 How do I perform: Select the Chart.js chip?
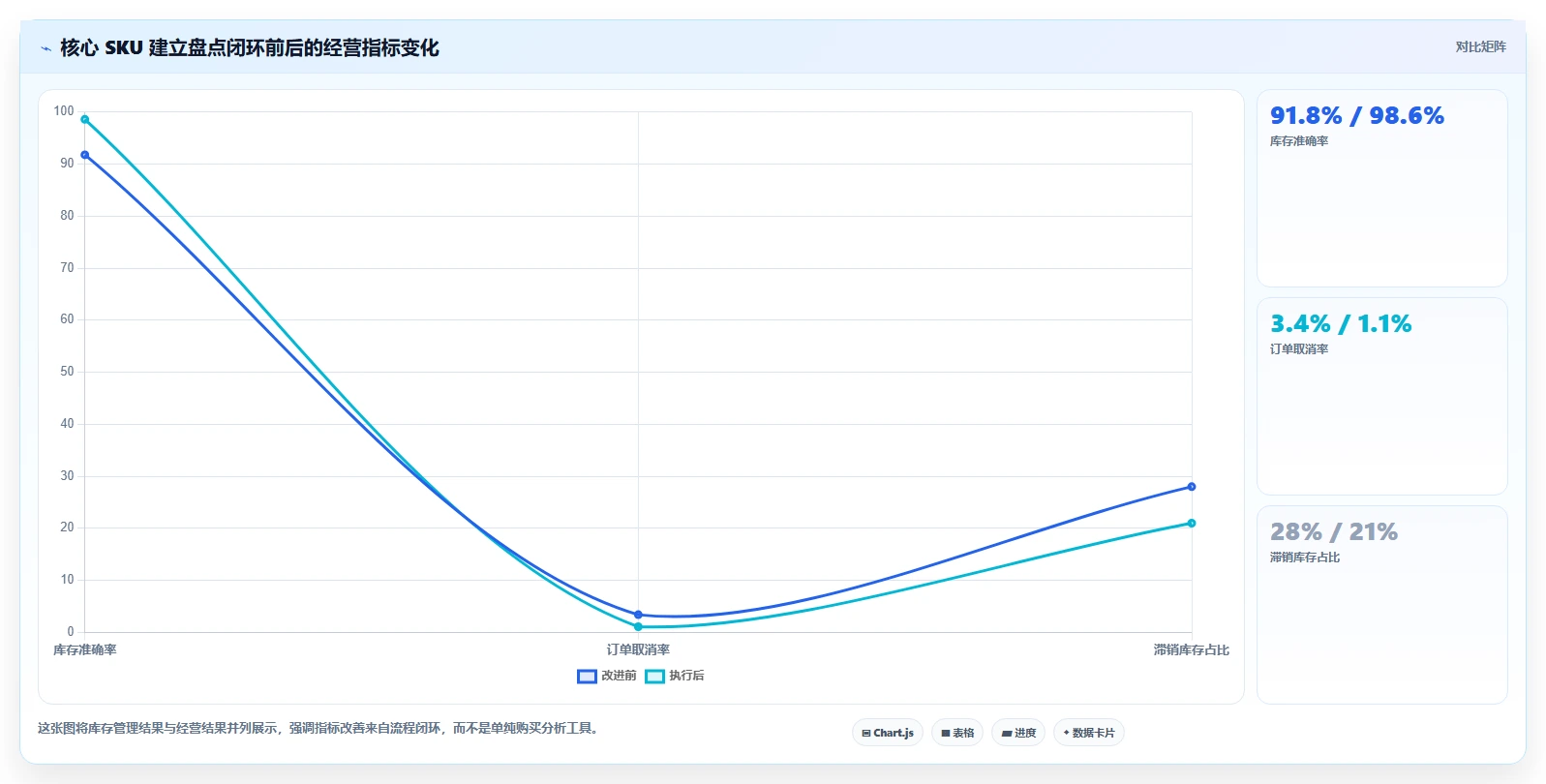point(888,733)
